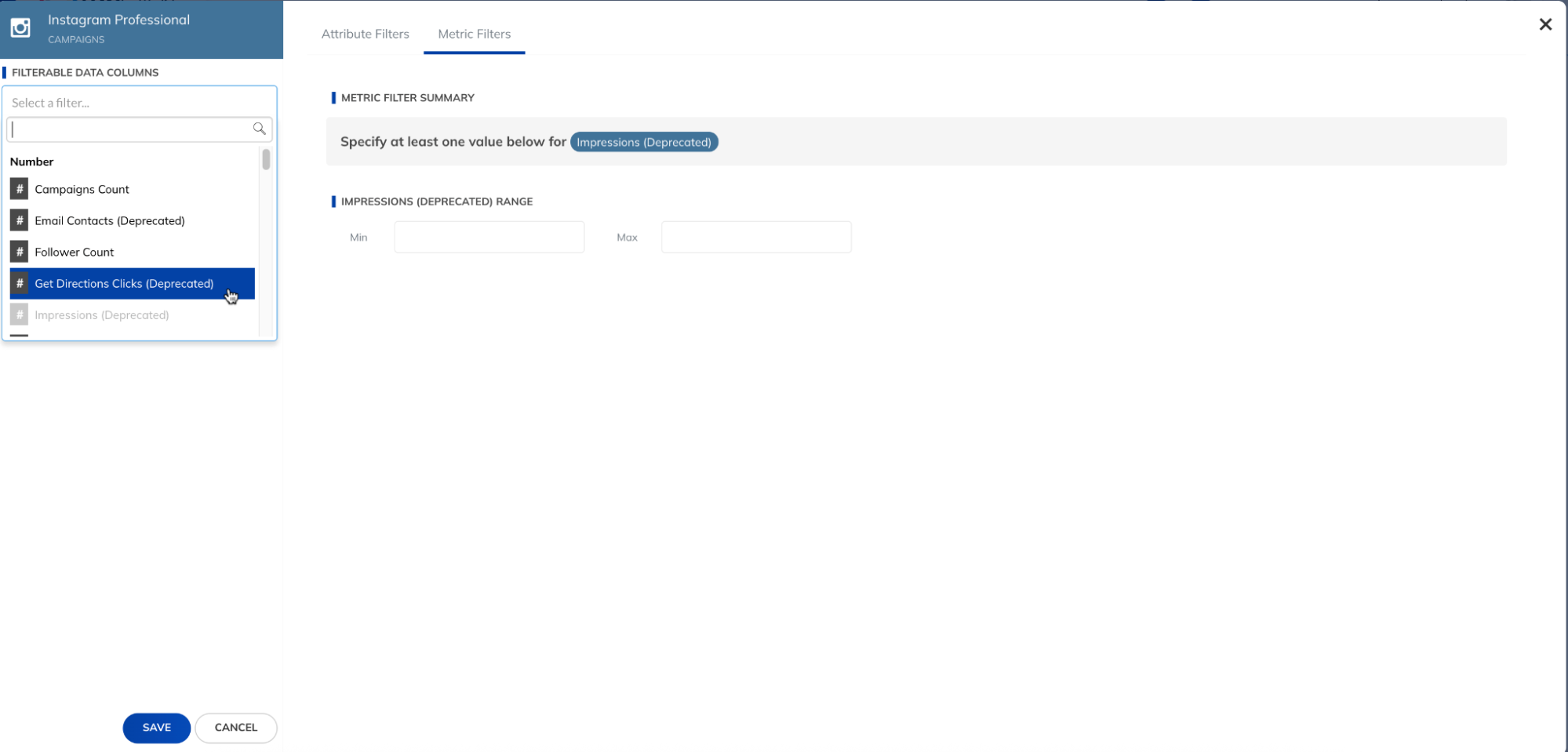
Task: Switch to the Metric Filters tab
Action: [x=474, y=34]
